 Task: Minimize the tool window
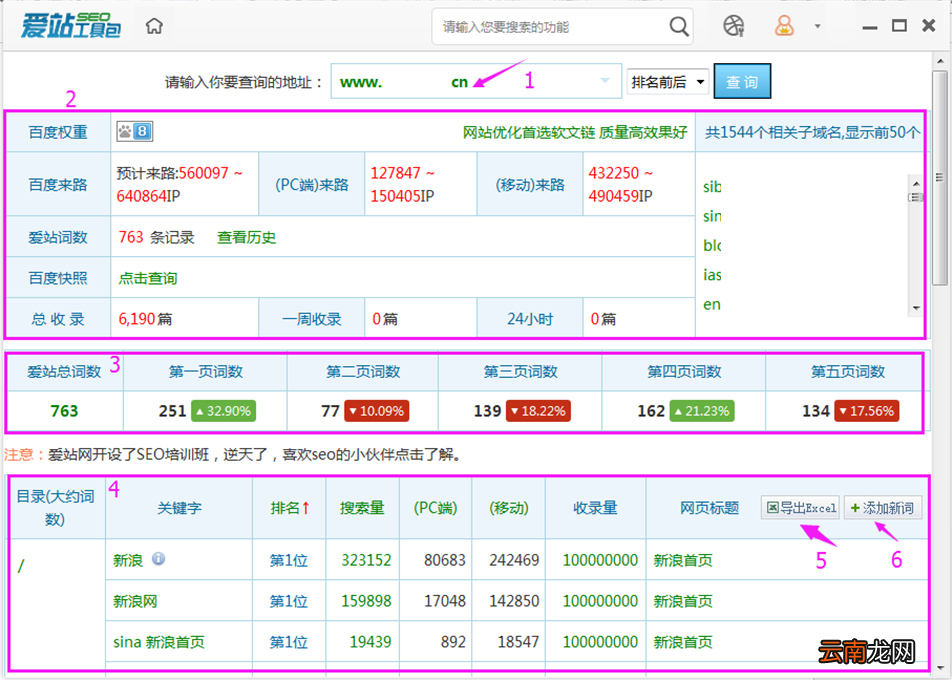pos(869,27)
